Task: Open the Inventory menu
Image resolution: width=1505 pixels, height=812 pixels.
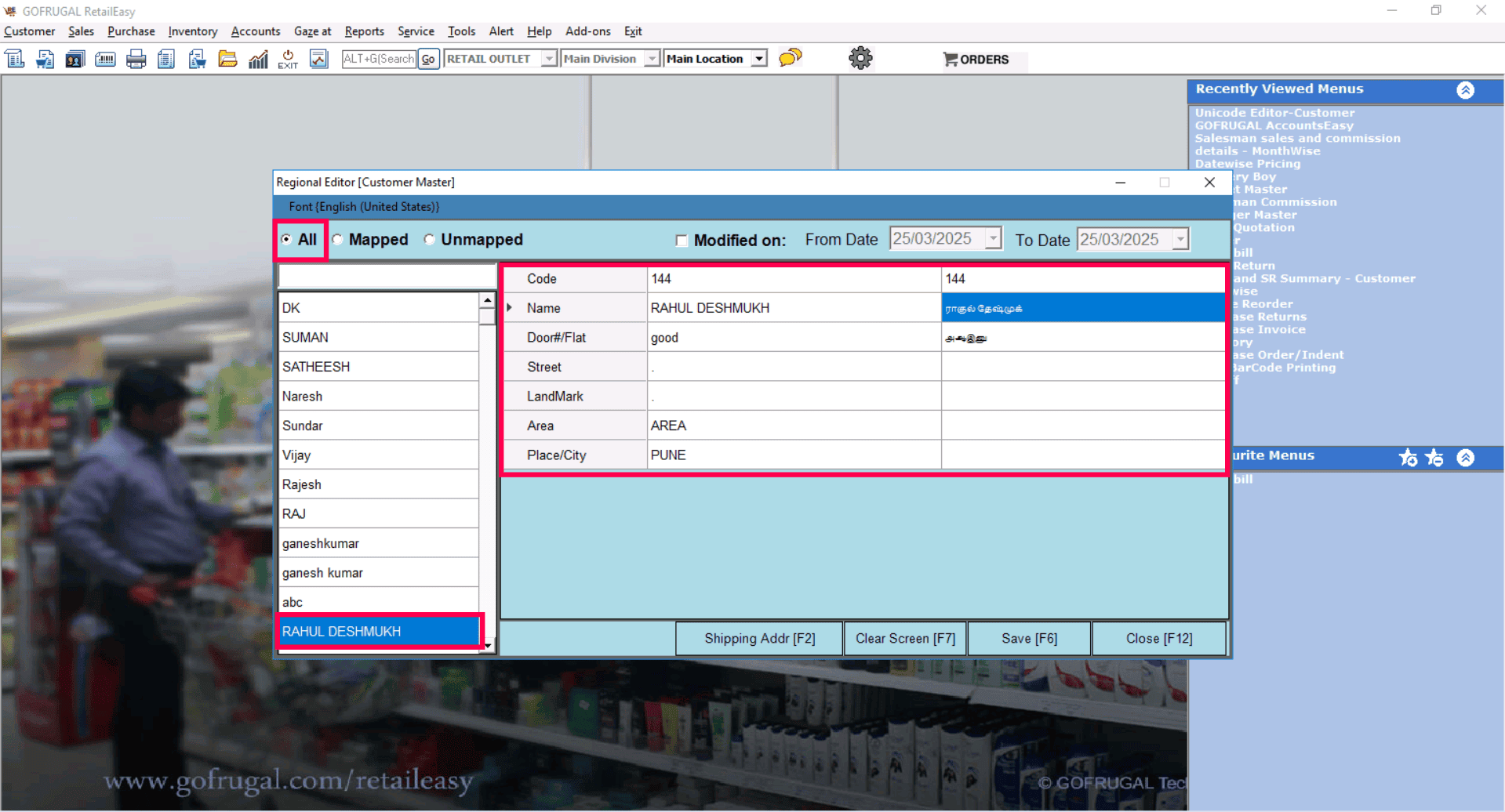Action: pos(192,31)
